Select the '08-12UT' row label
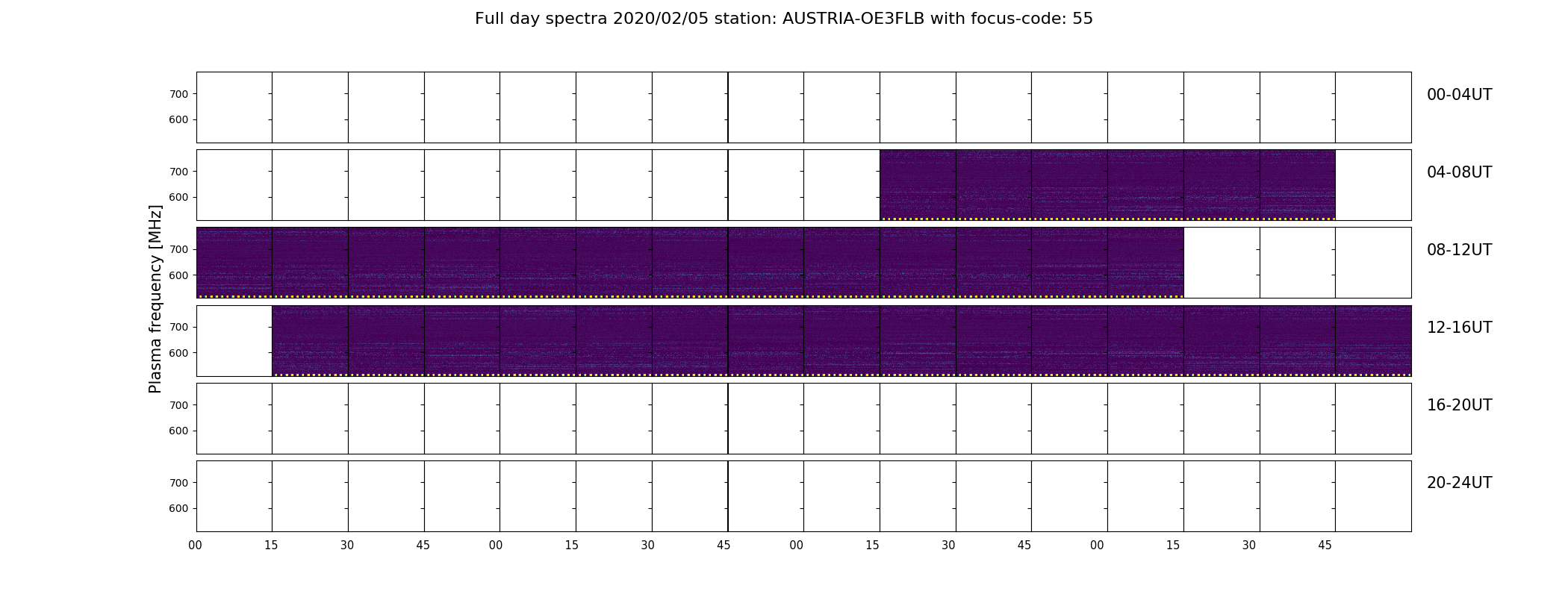1568x597 pixels. (x=1459, y=250)
